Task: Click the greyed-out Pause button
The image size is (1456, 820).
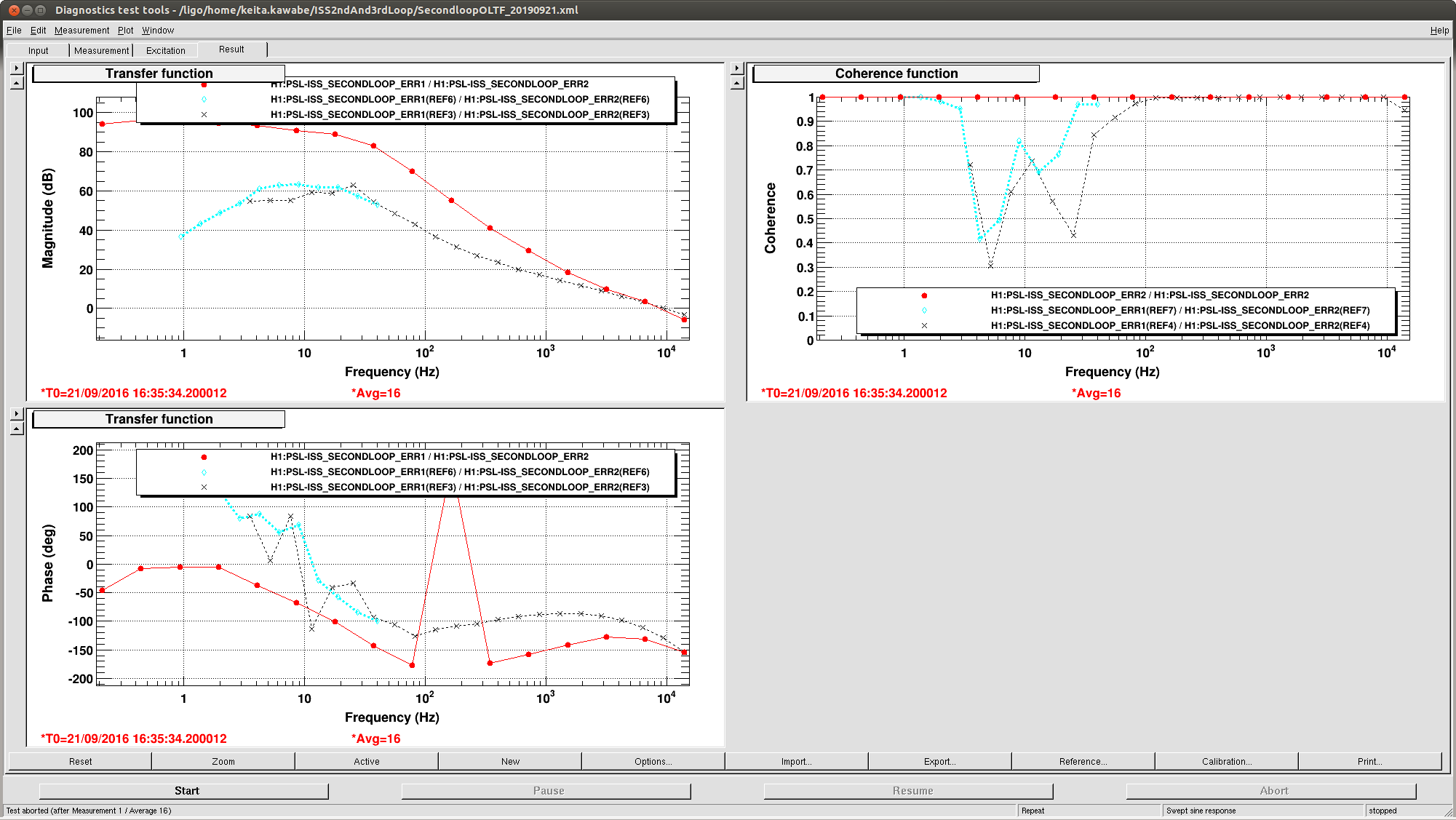Action: [x=546, y=790]
